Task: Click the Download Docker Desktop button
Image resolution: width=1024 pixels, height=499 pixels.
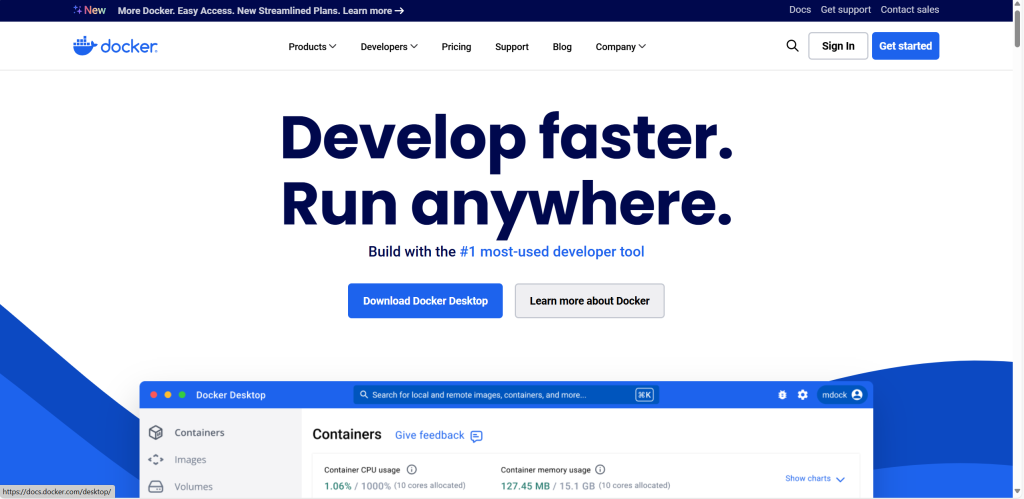Action: pyautogui.click(x=425, y=301)
